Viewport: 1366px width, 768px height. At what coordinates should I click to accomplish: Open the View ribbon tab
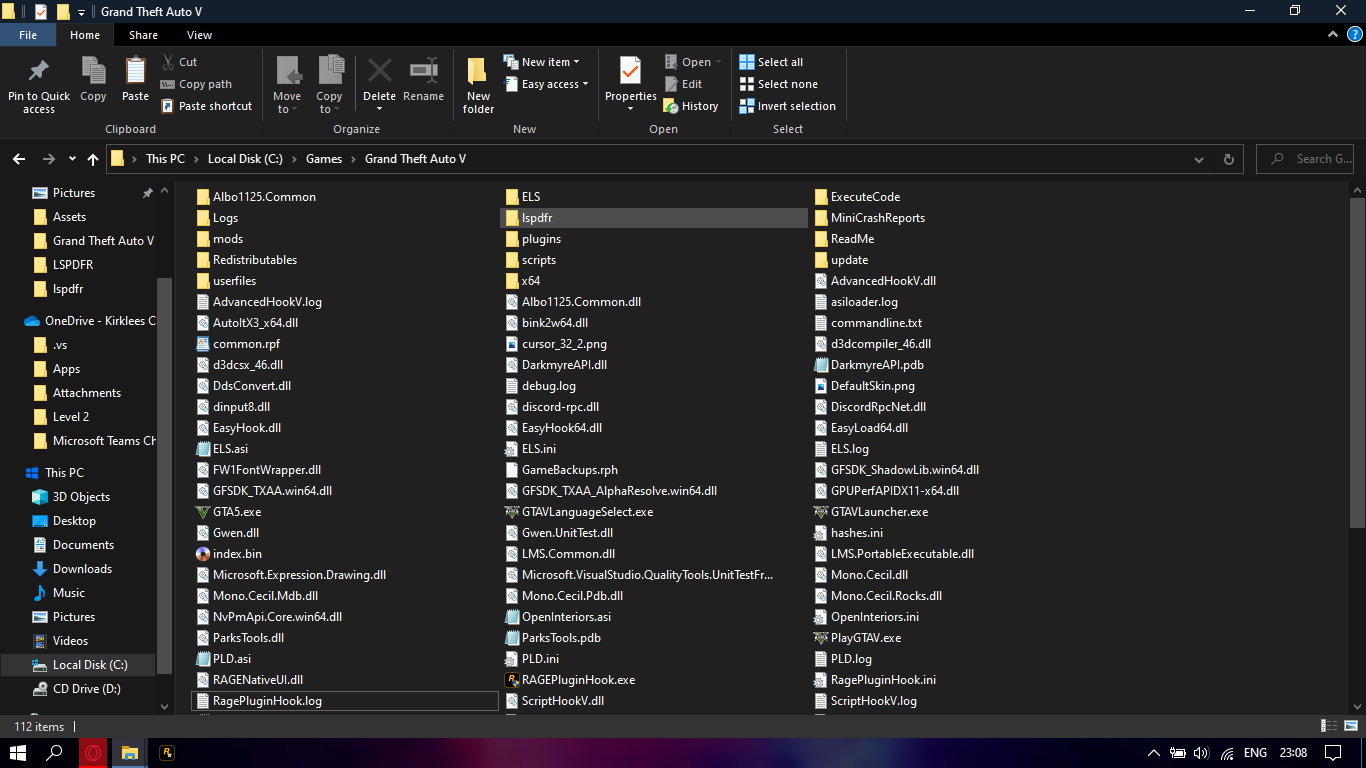point(199,35)
